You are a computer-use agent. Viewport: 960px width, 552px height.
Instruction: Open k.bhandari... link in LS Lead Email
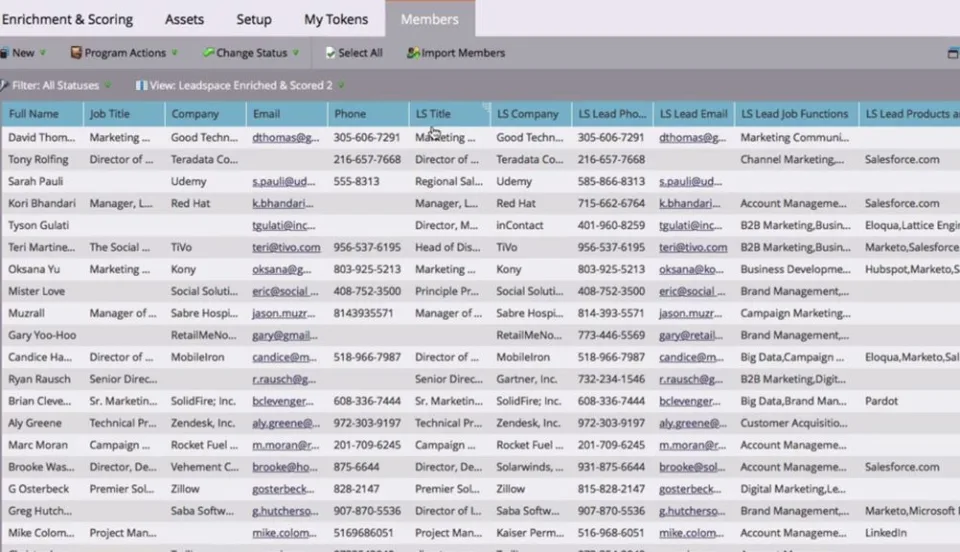click(x=689, y=203)
